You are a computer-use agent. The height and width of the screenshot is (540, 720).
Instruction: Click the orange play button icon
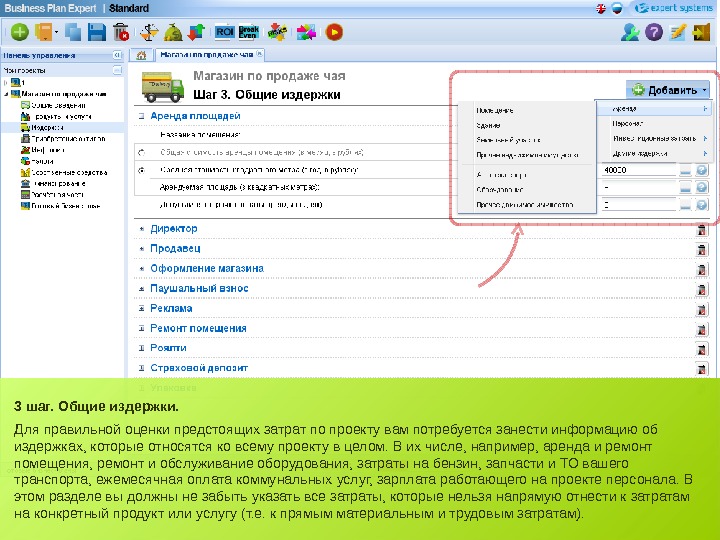334,32
